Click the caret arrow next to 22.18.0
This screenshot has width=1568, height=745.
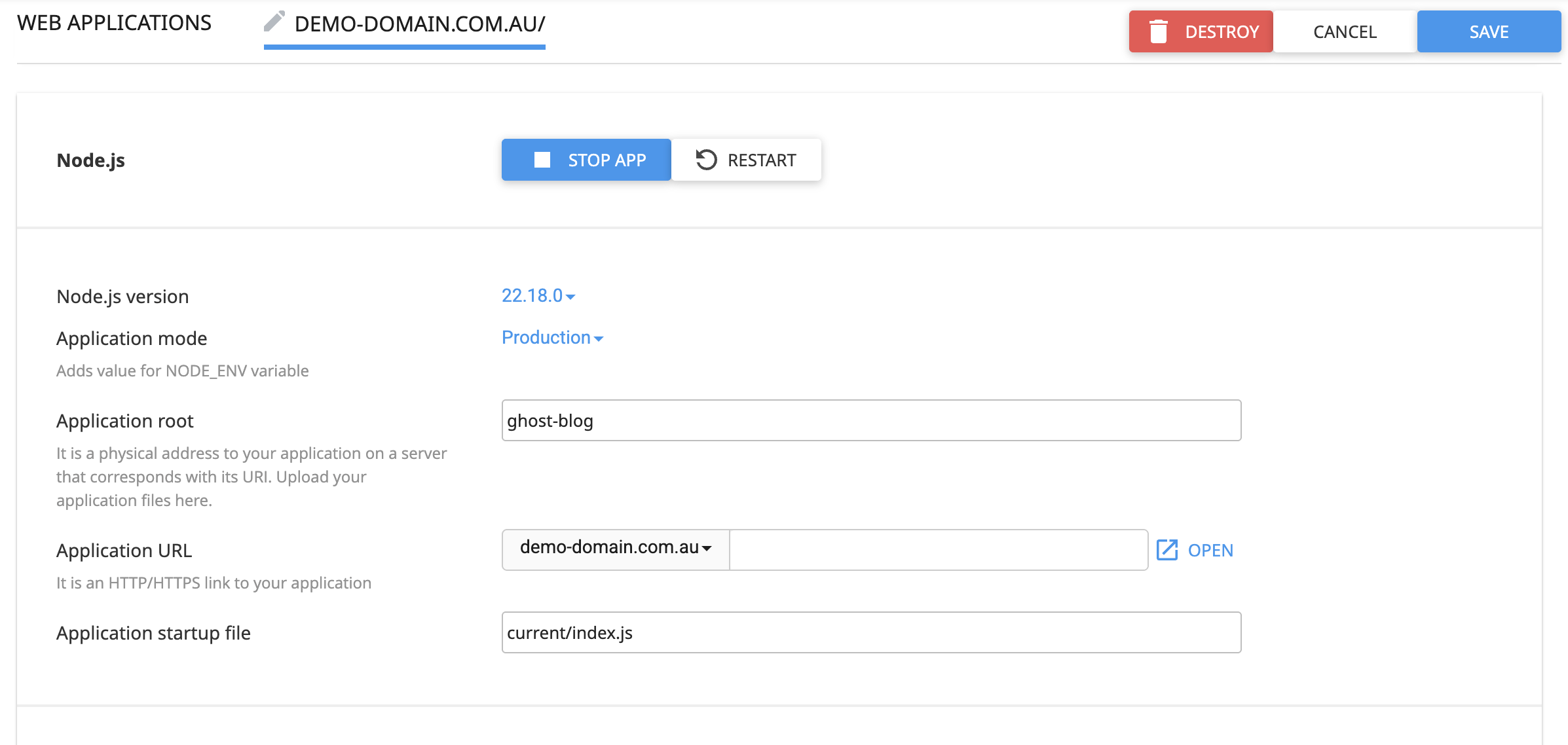coord(571,297)
